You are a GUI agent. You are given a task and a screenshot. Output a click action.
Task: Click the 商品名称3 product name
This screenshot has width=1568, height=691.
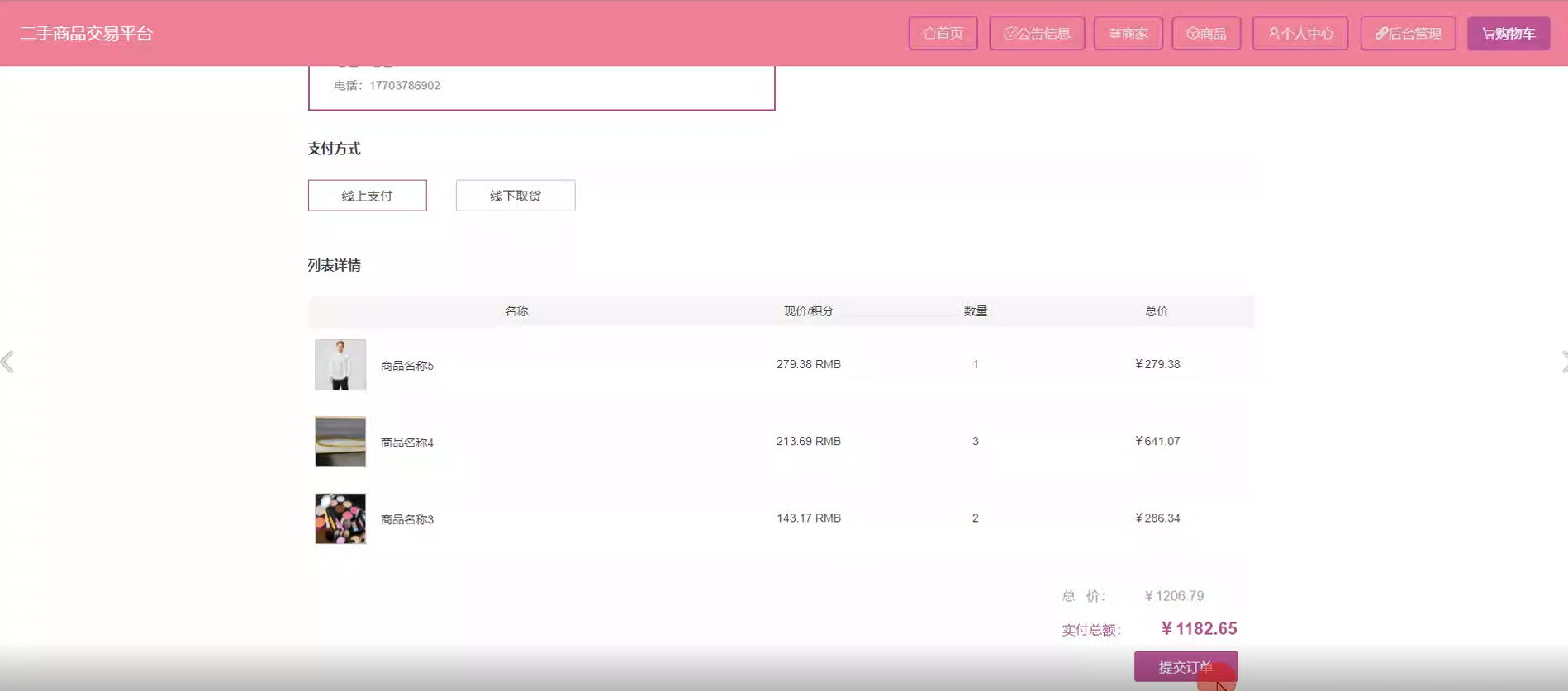[406, 519]
